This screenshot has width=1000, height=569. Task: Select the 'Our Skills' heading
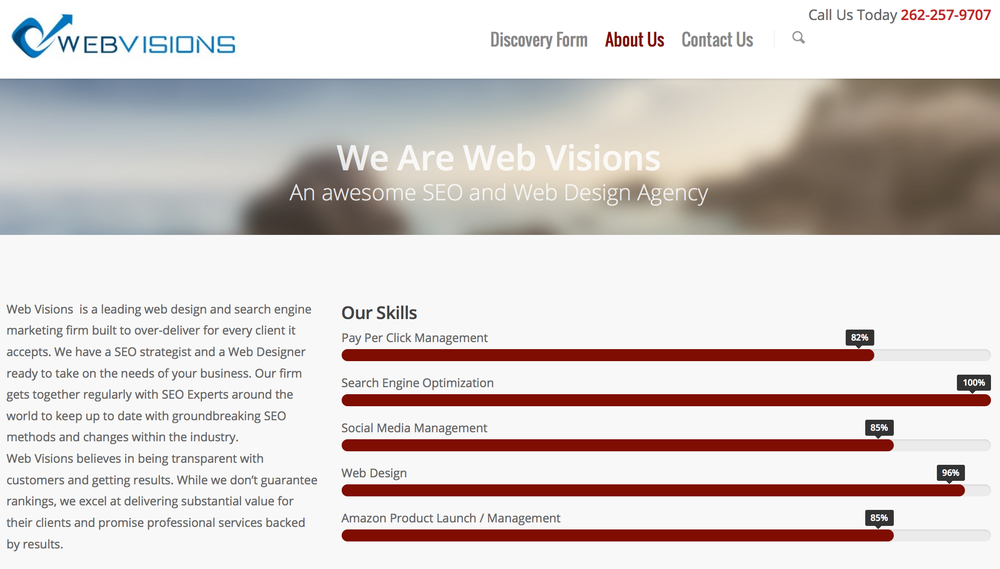pyautogui.click(x=379, y=313)
